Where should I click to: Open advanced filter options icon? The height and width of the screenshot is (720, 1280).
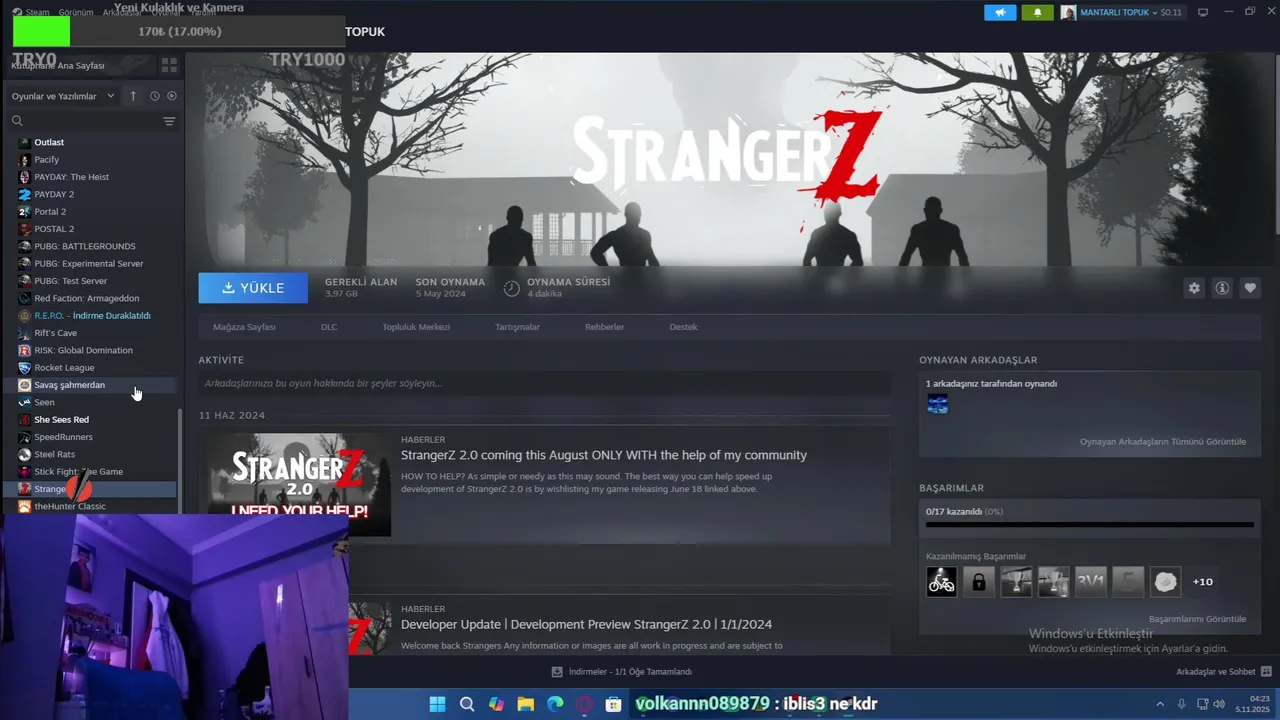pos(169,121)
